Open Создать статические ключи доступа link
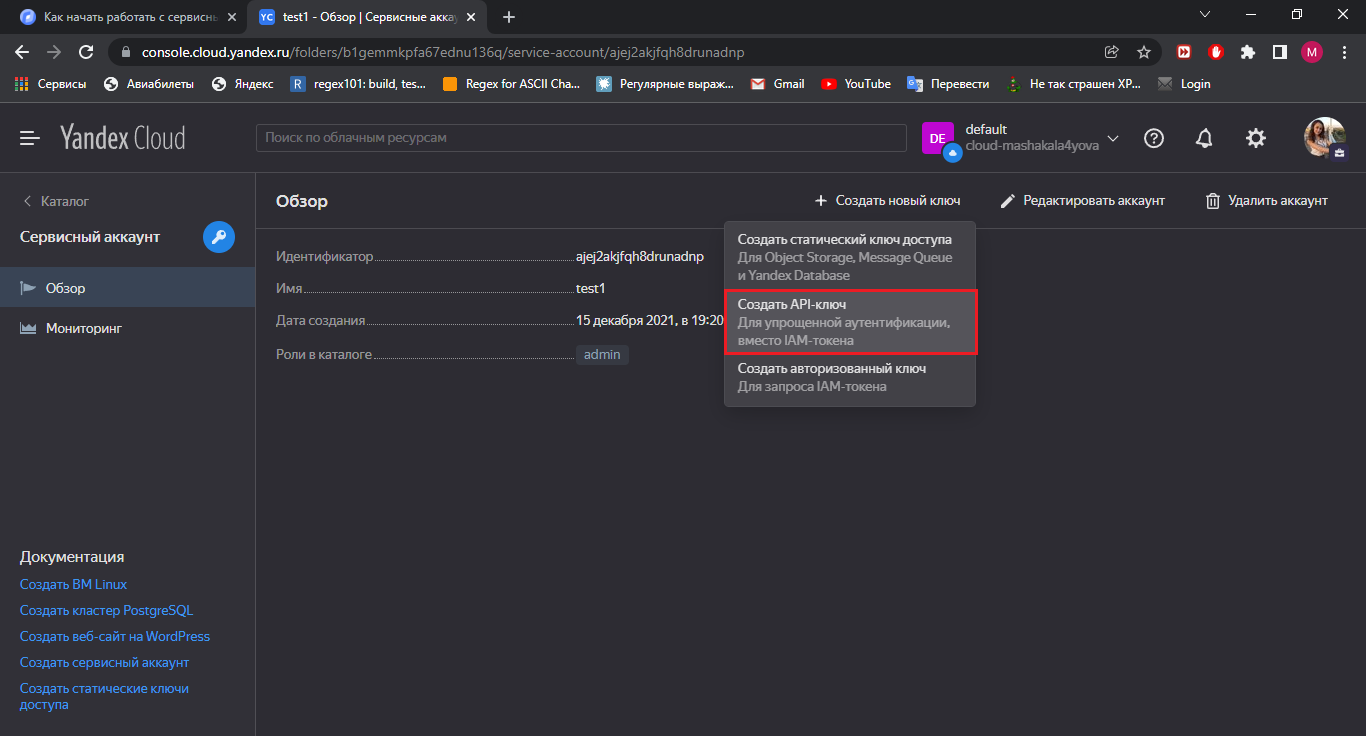This screenshot has width=1366, height=736. click(x=104, y=696)
